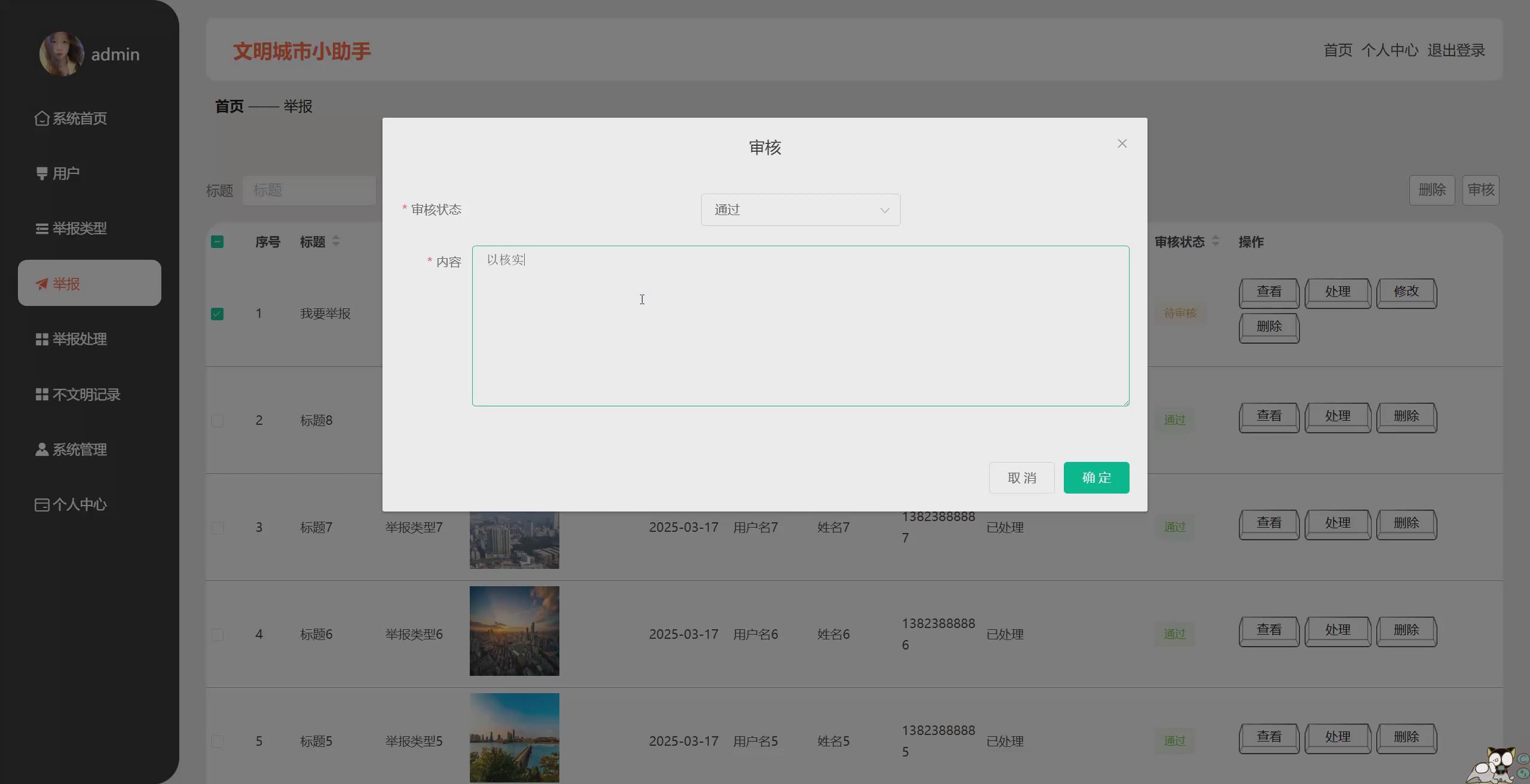Sort the 标题 column using its arrows
The image size is (1530, 784).
click(336, 241)
